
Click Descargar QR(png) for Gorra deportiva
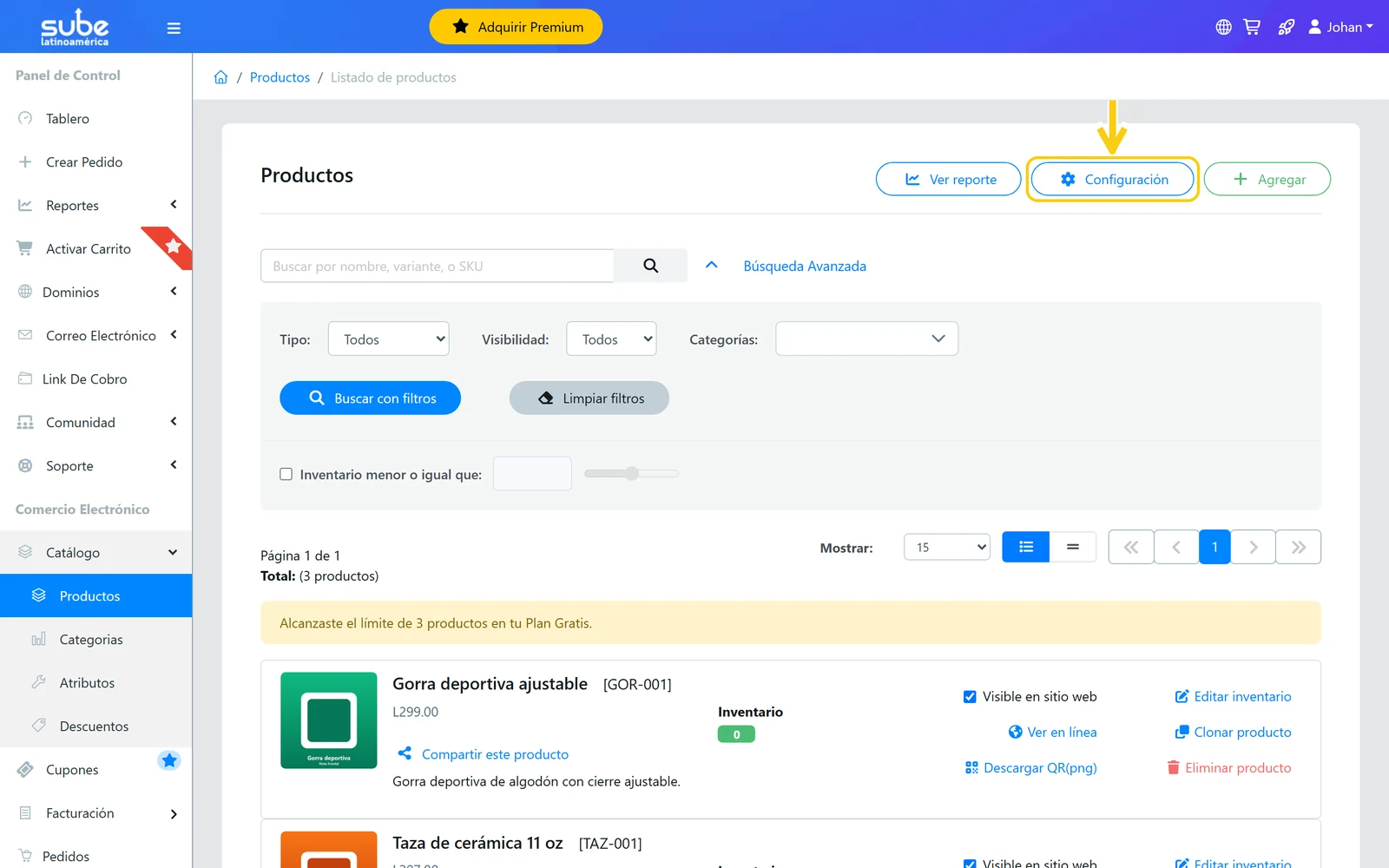pos(1031,768)
